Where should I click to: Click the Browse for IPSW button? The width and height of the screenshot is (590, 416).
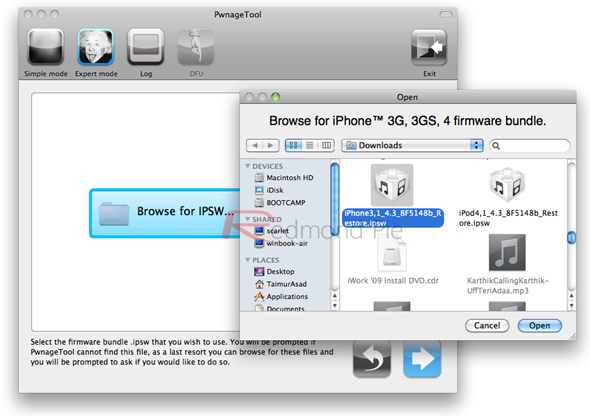click(x=164, y=213)
